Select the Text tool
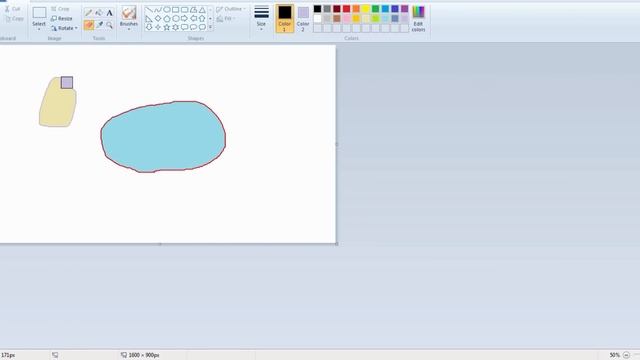640x360 pixels. pyautogui.click(x=109, y=13)
